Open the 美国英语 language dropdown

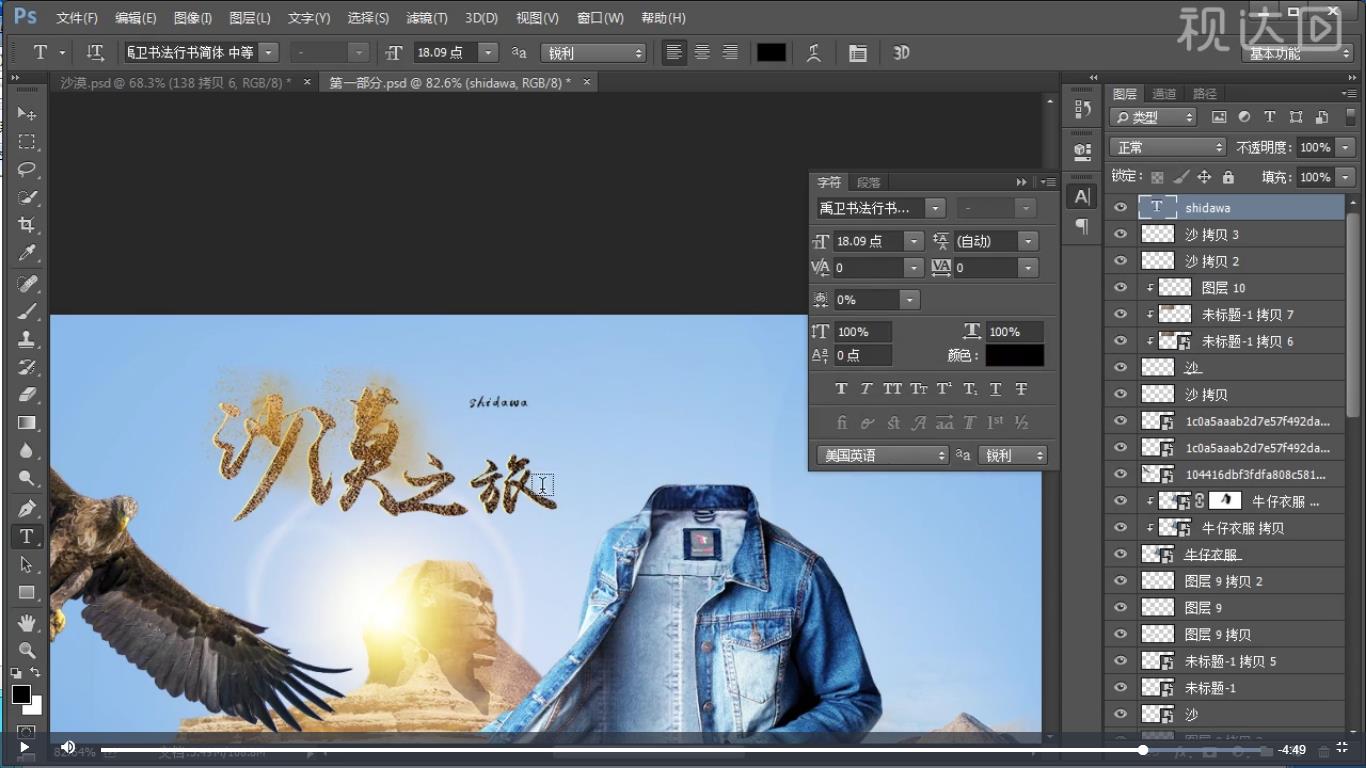pos(880,455)
